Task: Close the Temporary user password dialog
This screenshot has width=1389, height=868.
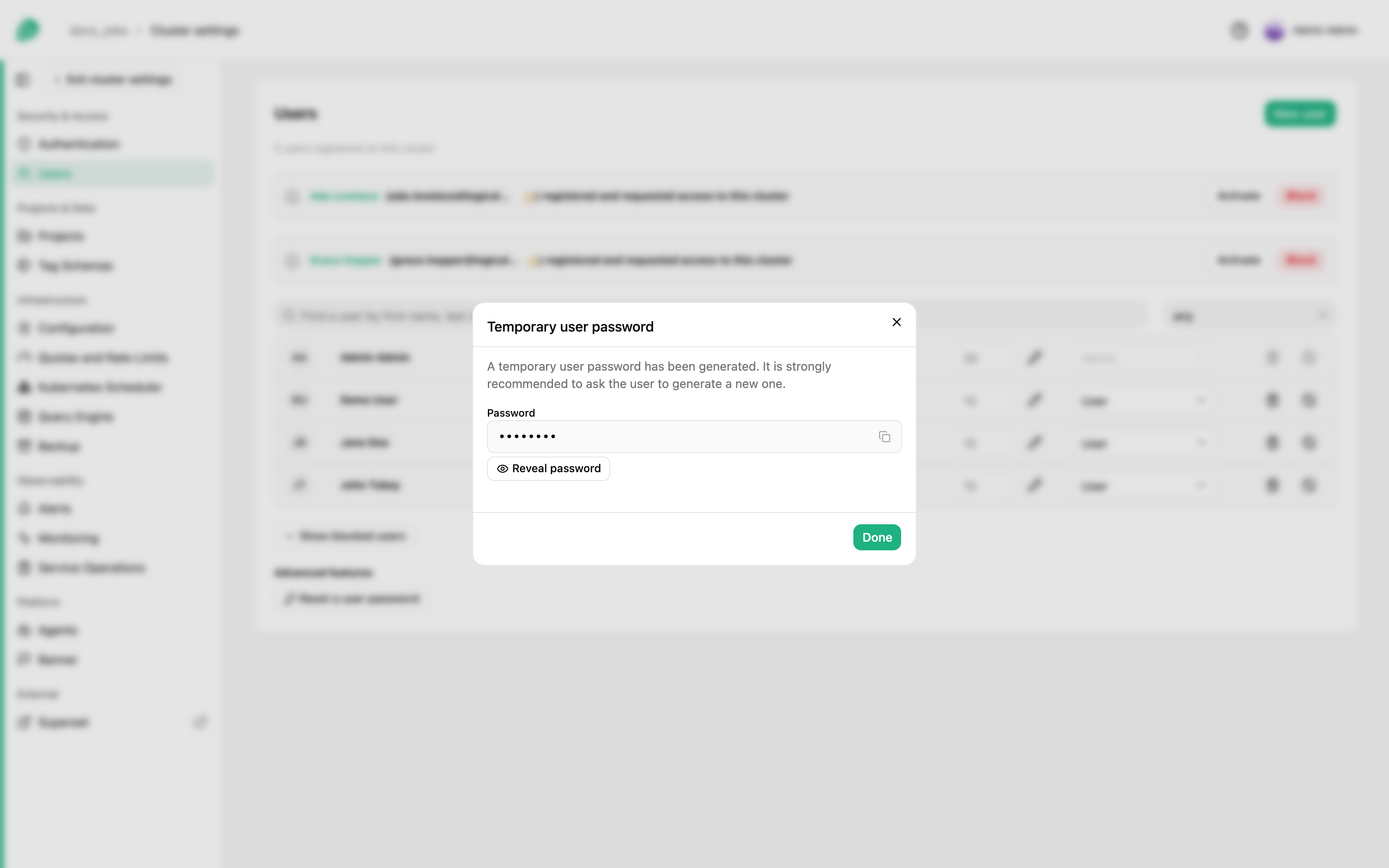Action: tap(896, 322)
